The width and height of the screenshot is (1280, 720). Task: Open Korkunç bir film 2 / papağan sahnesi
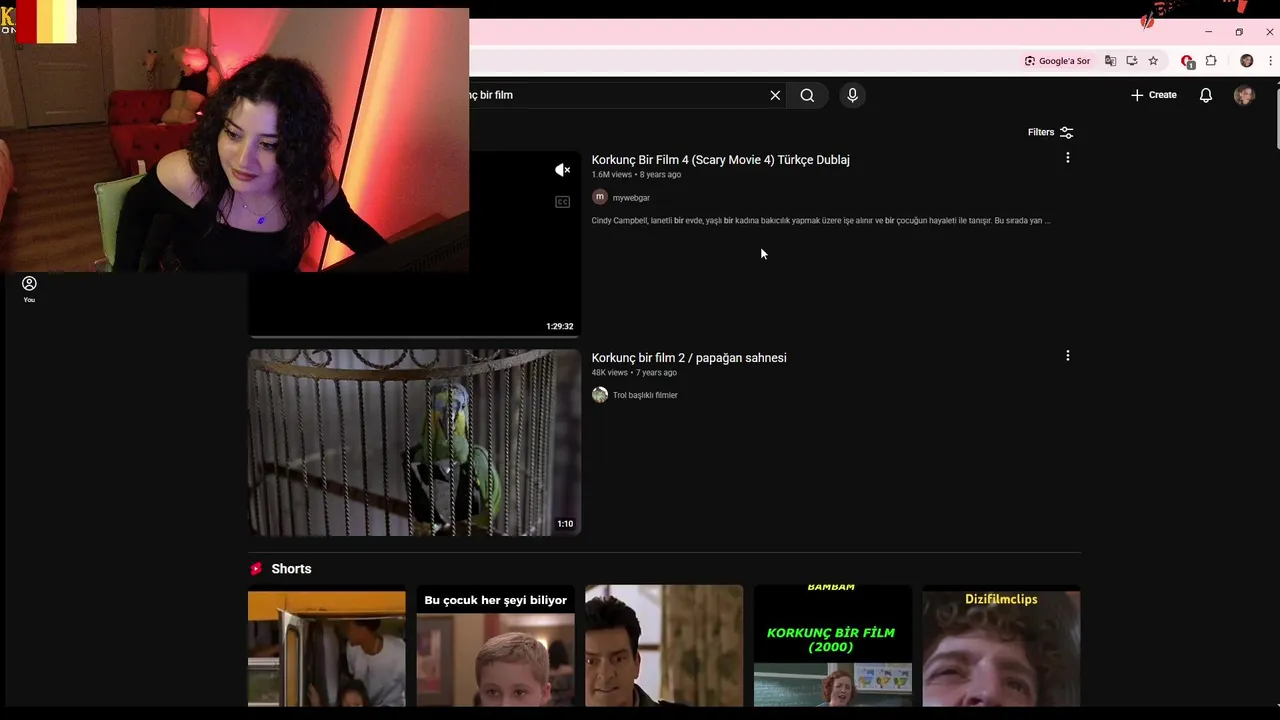(x=689, y=358)
